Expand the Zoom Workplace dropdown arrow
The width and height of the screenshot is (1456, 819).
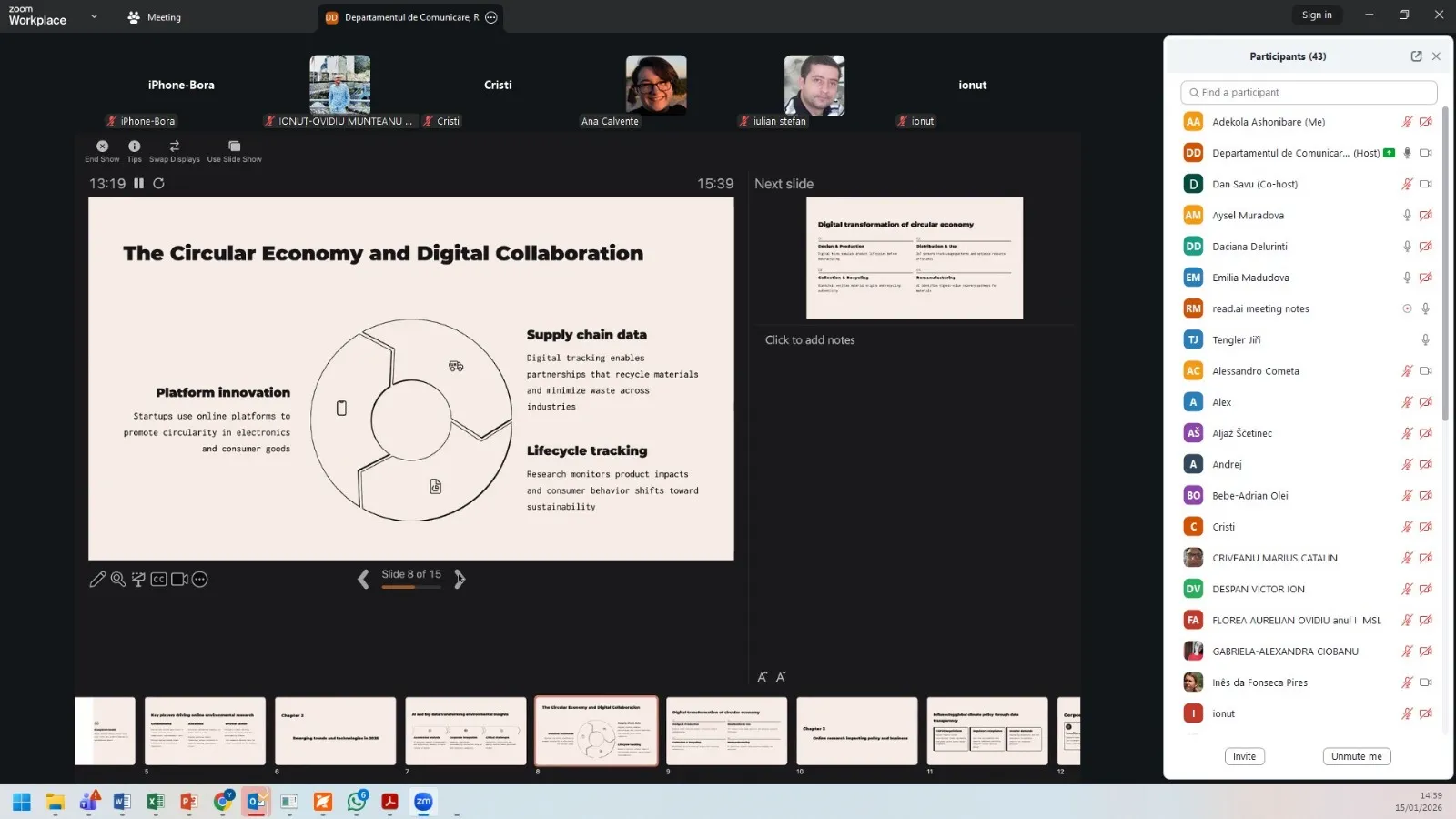pos(94,16)
